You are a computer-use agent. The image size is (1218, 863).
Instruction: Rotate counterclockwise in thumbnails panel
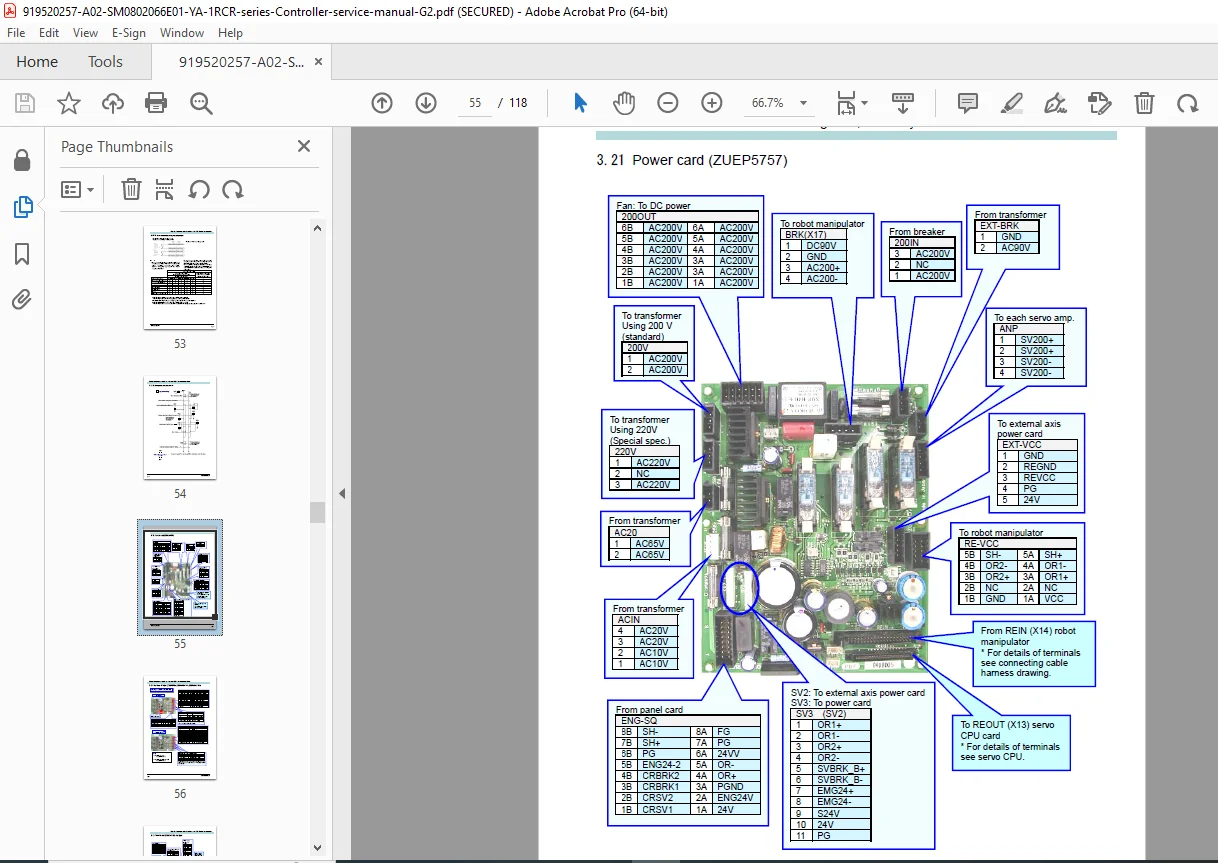point(199,189)
